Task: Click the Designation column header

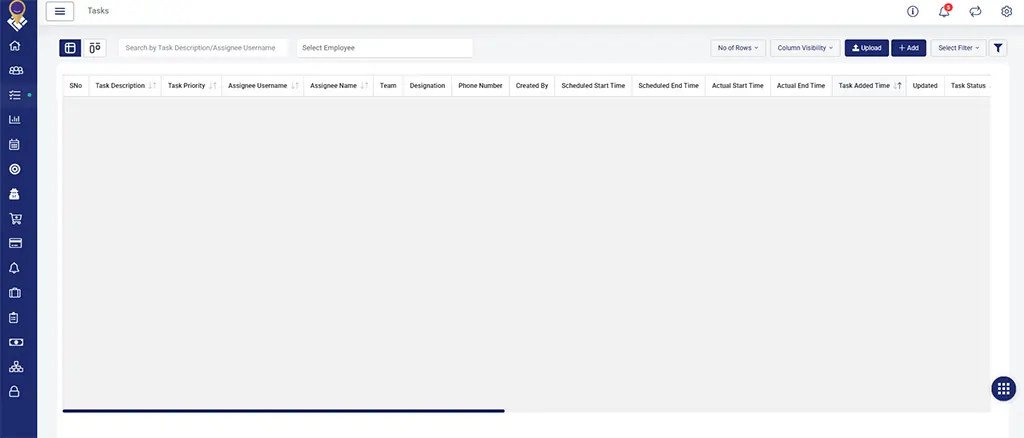Action: pos(427,86)
